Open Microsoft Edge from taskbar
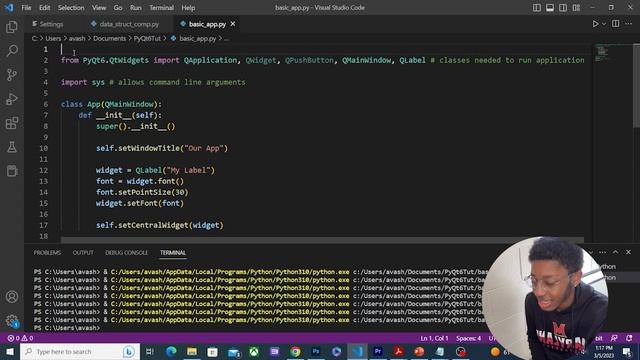The image size is (640, 360). [x=171, y=351]
